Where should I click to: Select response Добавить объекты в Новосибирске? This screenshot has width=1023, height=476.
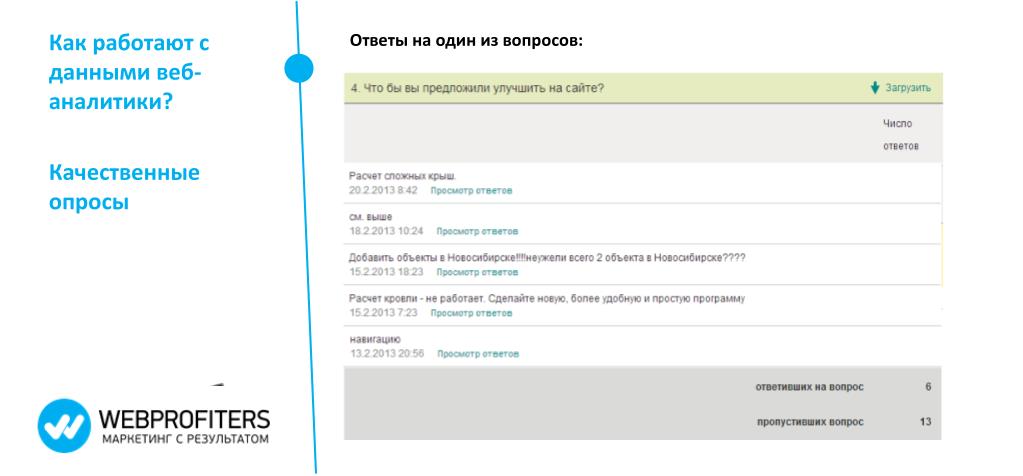(x=547, y=258)
